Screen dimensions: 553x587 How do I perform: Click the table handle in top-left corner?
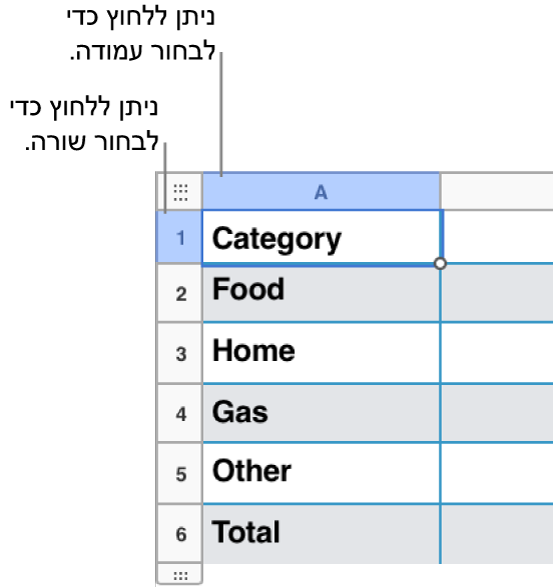(180, 192)
